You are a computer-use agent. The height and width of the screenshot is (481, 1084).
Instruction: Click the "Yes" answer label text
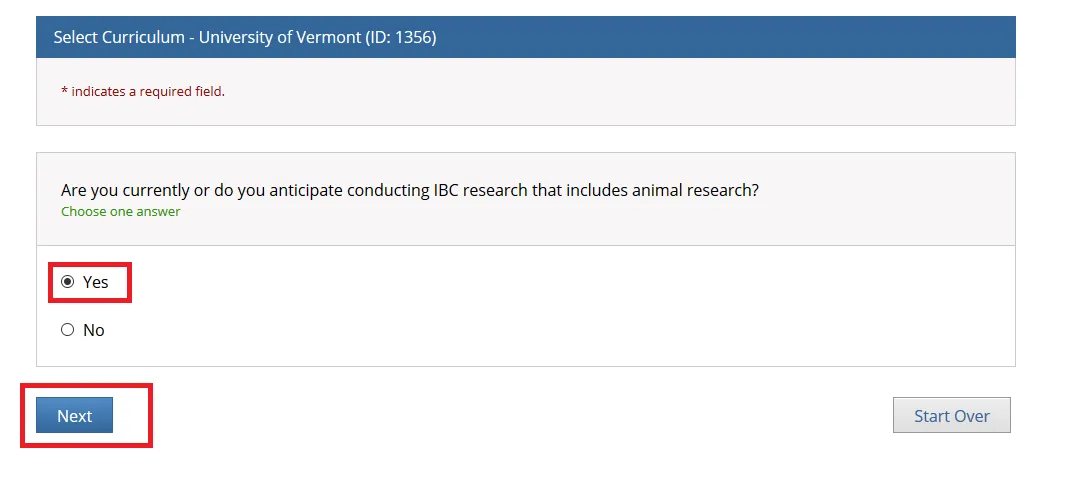coord(96,282)
